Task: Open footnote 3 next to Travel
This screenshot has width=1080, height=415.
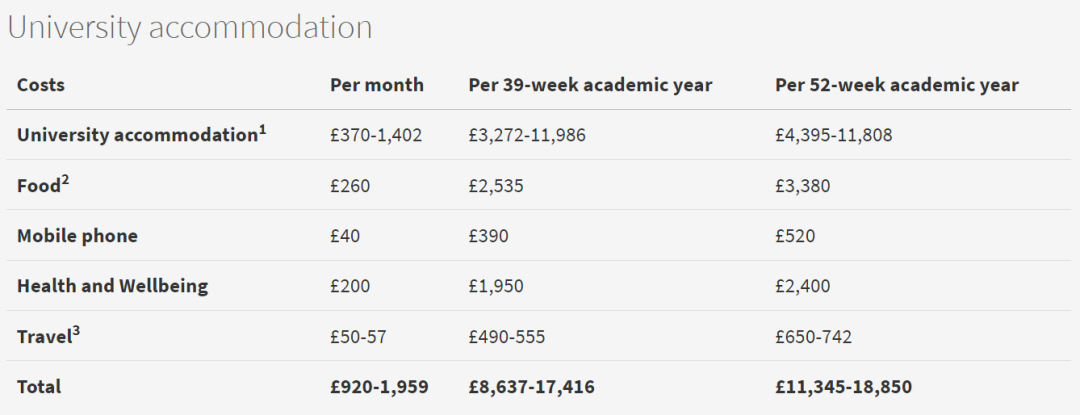Action: coord(76,332)
